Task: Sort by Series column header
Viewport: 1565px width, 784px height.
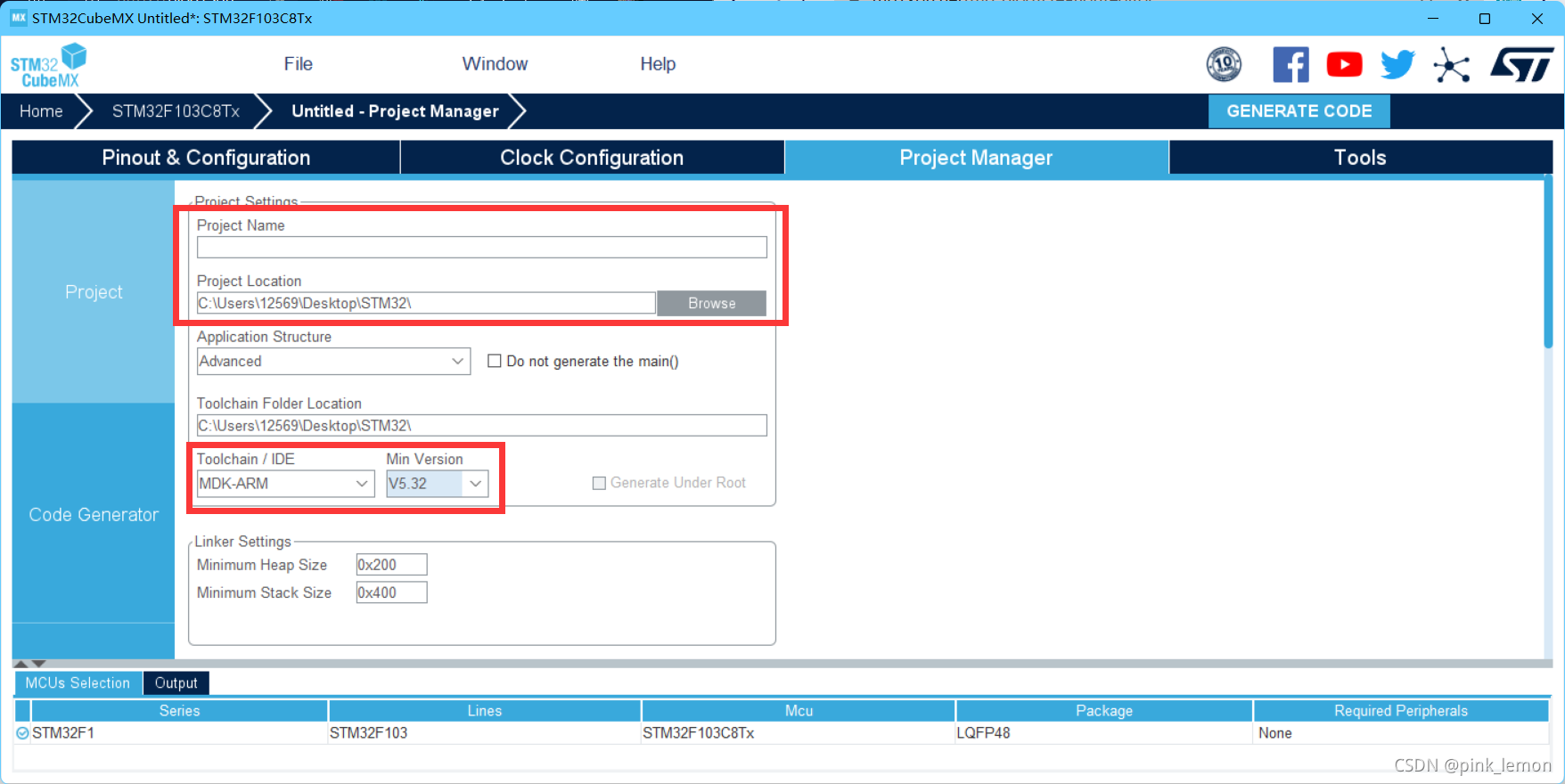Action: tap(179, 711)
